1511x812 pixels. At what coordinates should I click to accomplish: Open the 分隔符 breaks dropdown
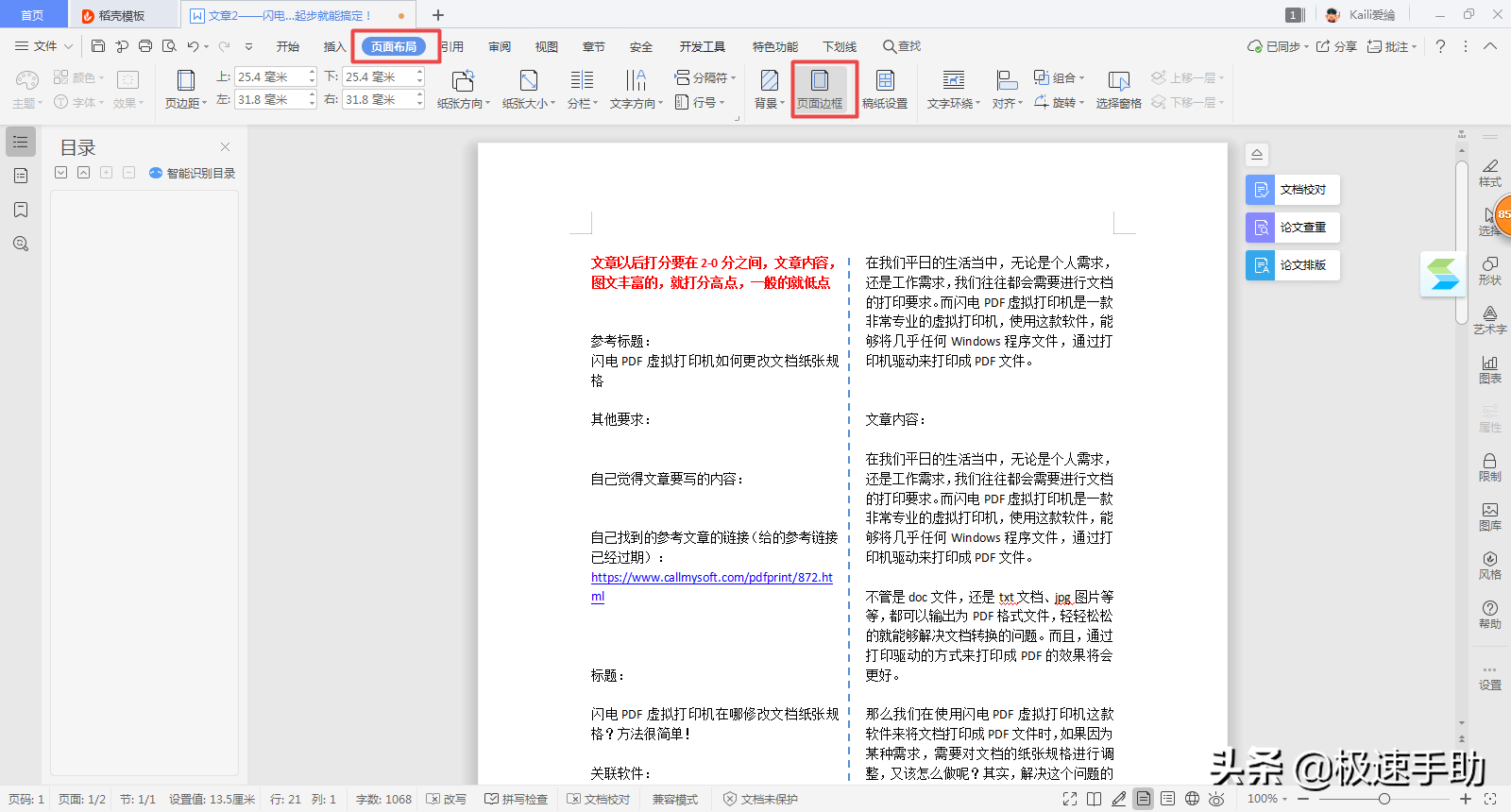[x=705, y=77]
